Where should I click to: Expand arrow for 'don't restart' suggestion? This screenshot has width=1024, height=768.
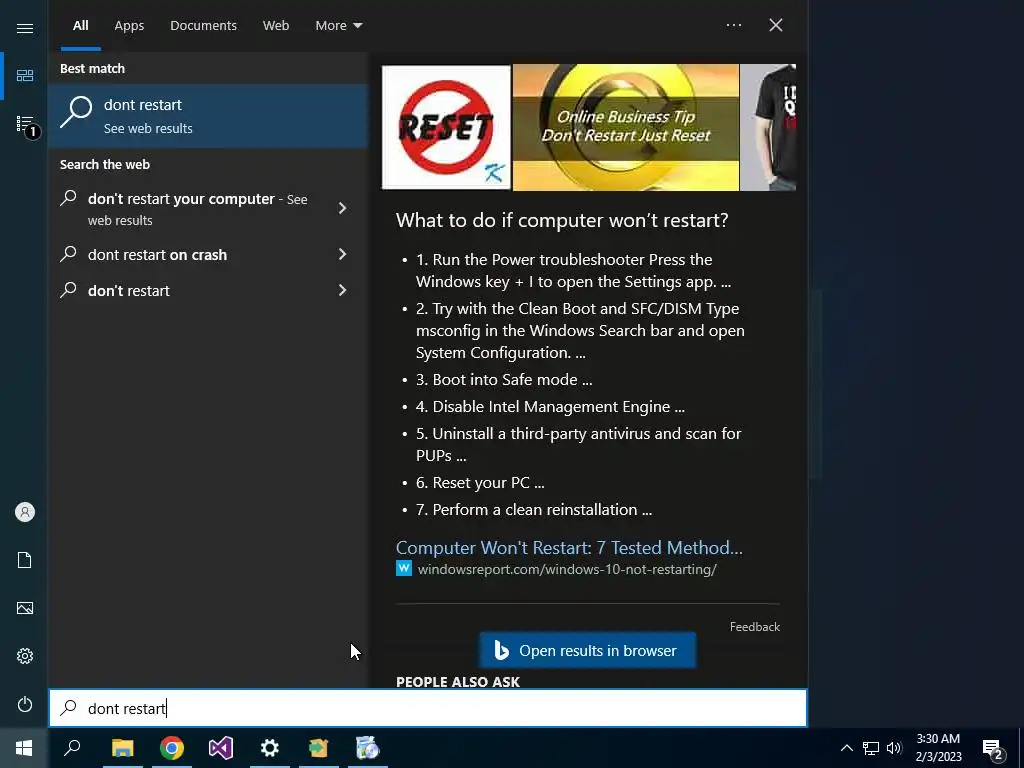coord(342,290)
